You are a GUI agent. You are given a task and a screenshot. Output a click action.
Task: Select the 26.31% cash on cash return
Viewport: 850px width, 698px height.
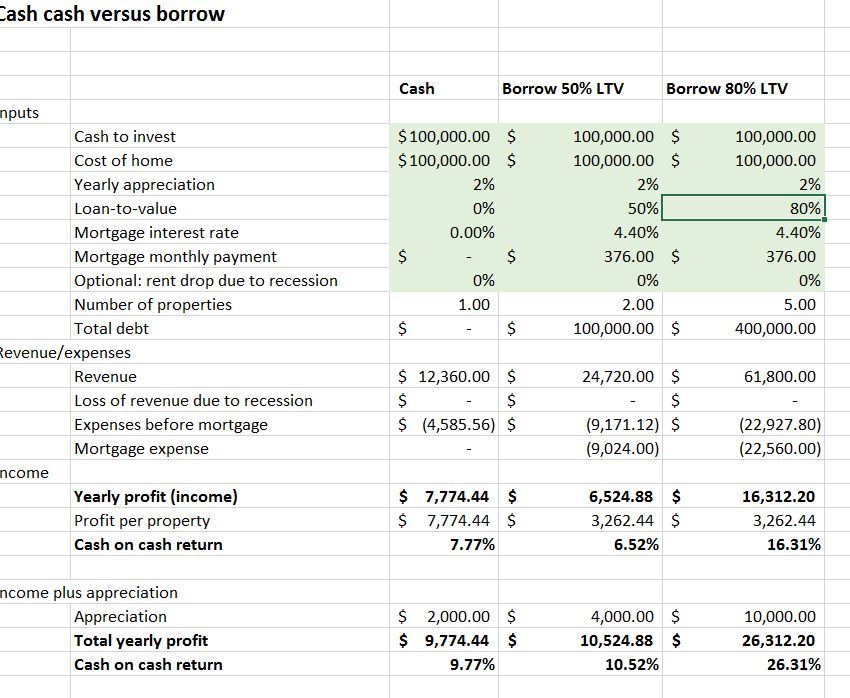(743, 664)
